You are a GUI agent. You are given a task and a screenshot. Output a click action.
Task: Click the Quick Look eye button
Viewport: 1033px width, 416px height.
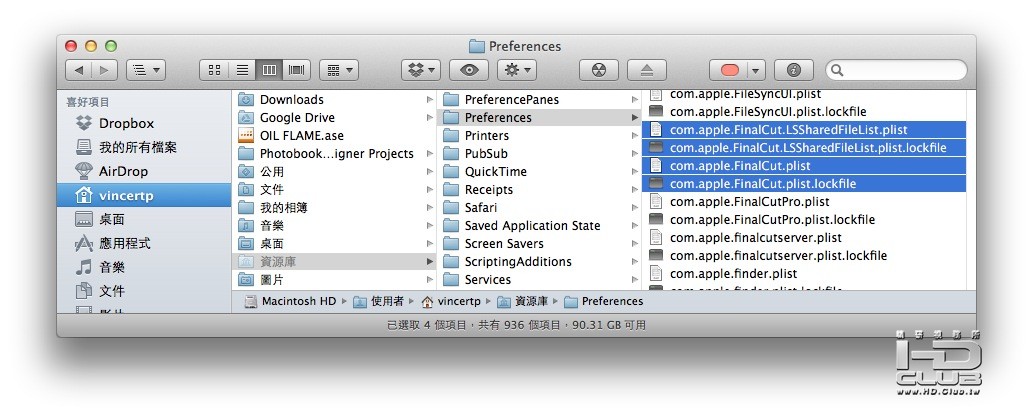469,70
